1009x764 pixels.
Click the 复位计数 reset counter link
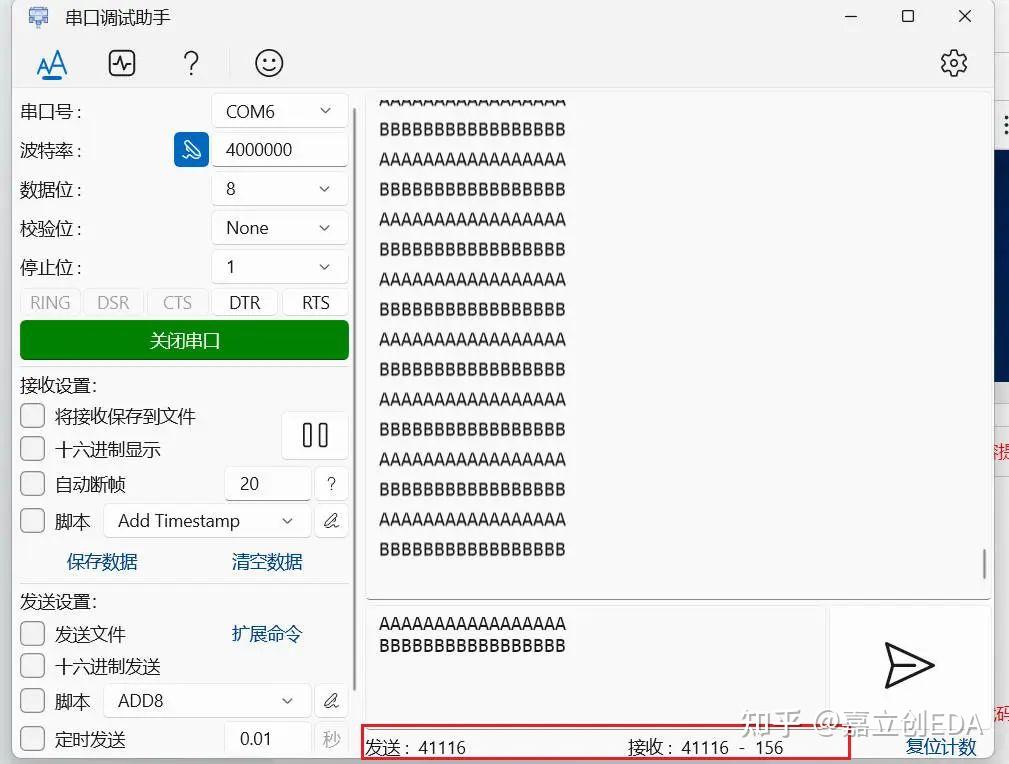coord(941,746)
